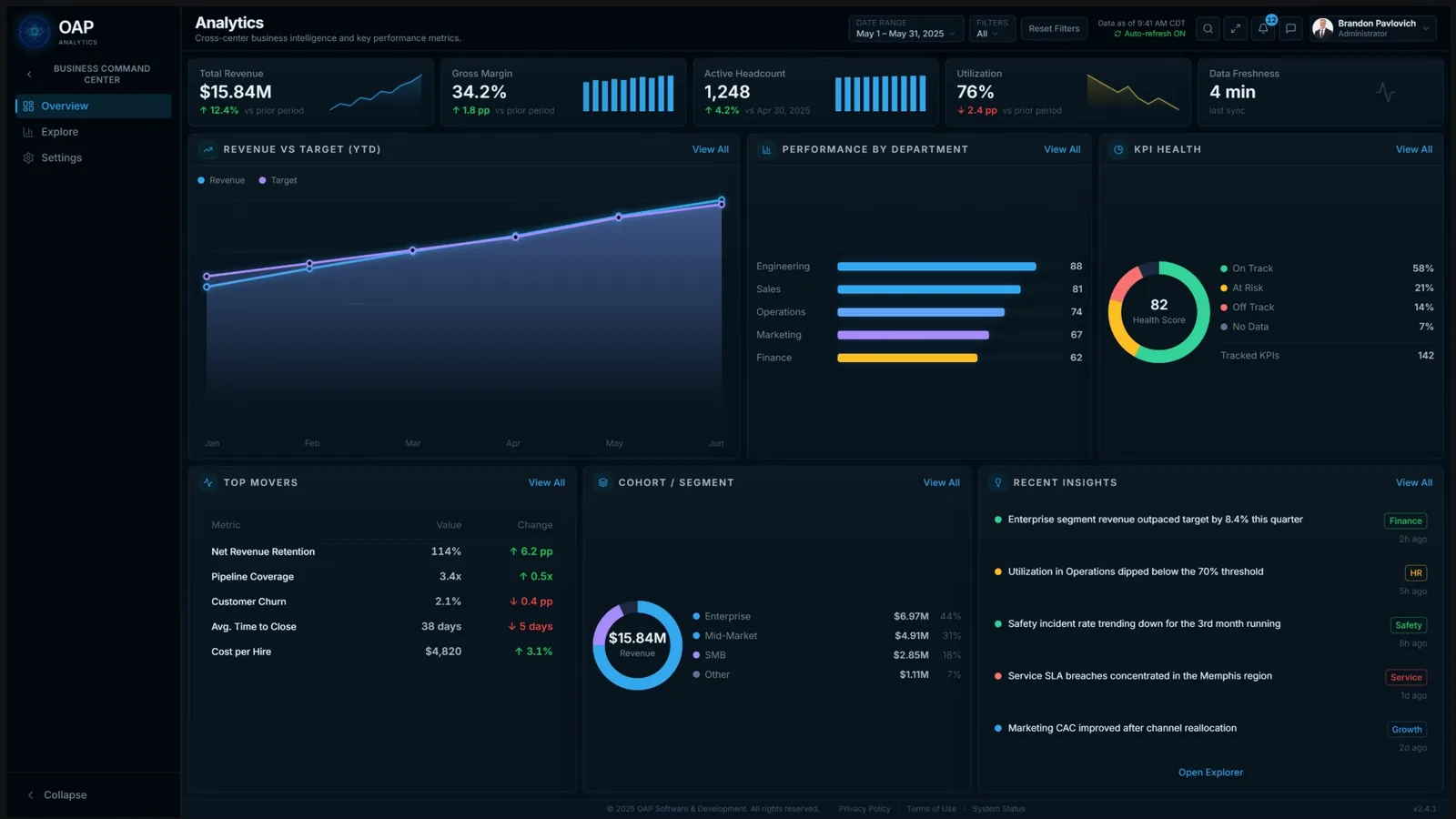The height and width of the screenshot is (819, 1456).
Task: Click the Service insight tag
Action: click(1406, 678)
